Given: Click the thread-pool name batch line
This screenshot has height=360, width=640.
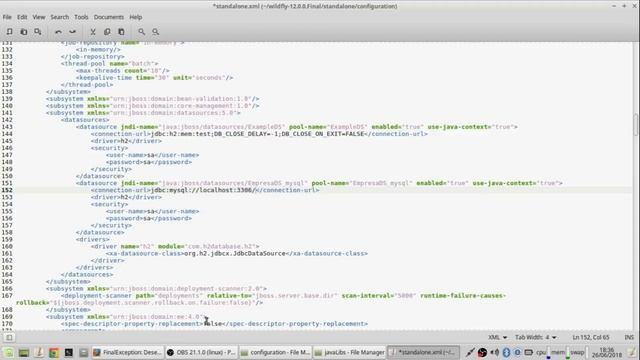Looking at the screenshot, I should point(109,64).
